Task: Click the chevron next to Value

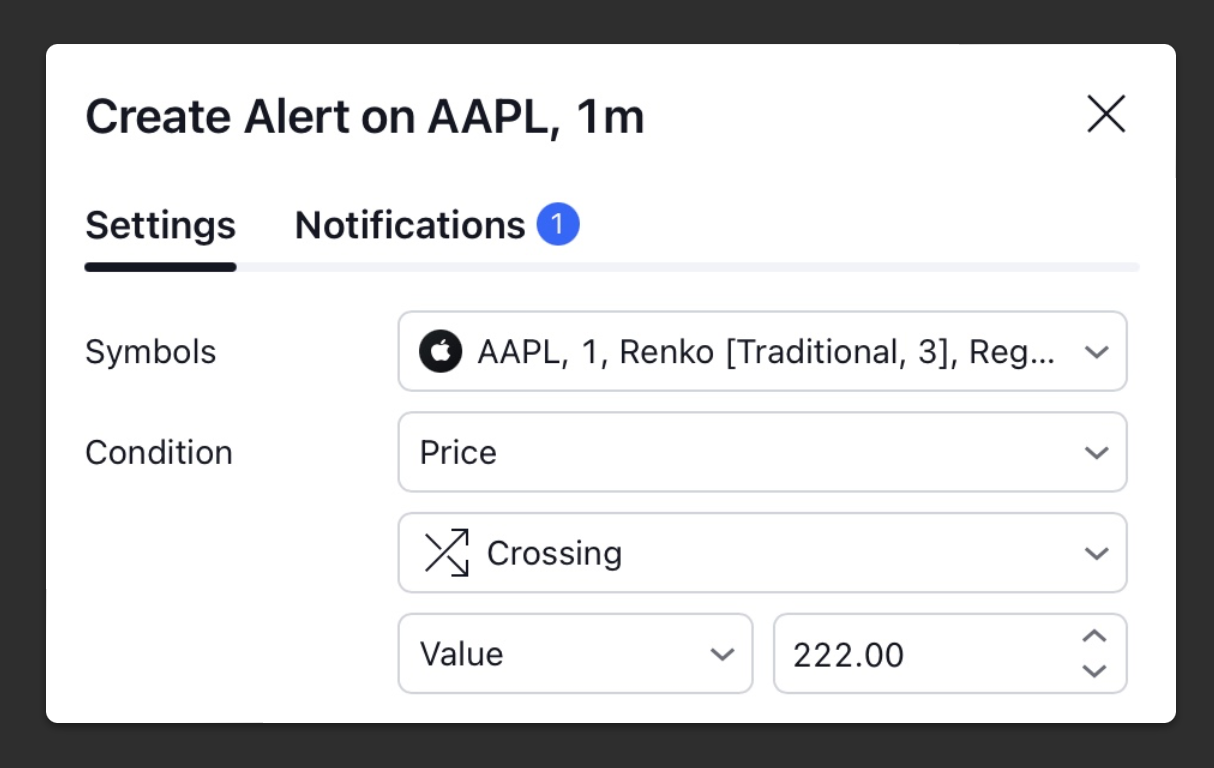Action: [x=721, y=654]
